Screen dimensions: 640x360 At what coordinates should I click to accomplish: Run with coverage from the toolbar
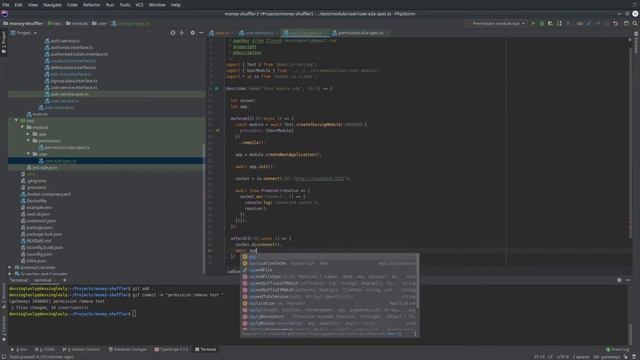click(550, 24)
